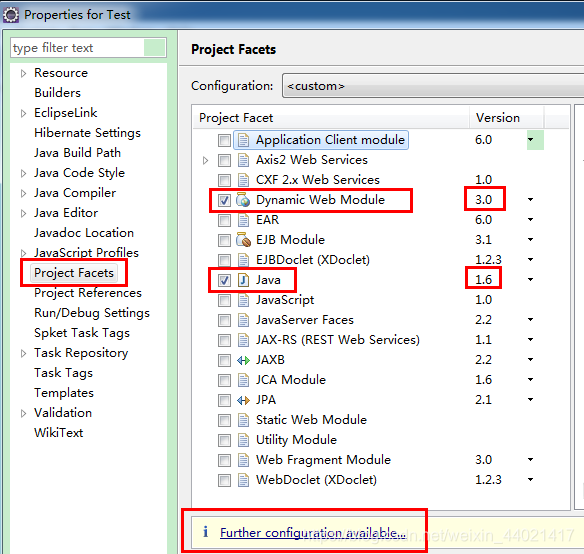This screenshot has height=554, width=584.
Task: Enable the Application Client module checkbox
Action: (224, 140)
